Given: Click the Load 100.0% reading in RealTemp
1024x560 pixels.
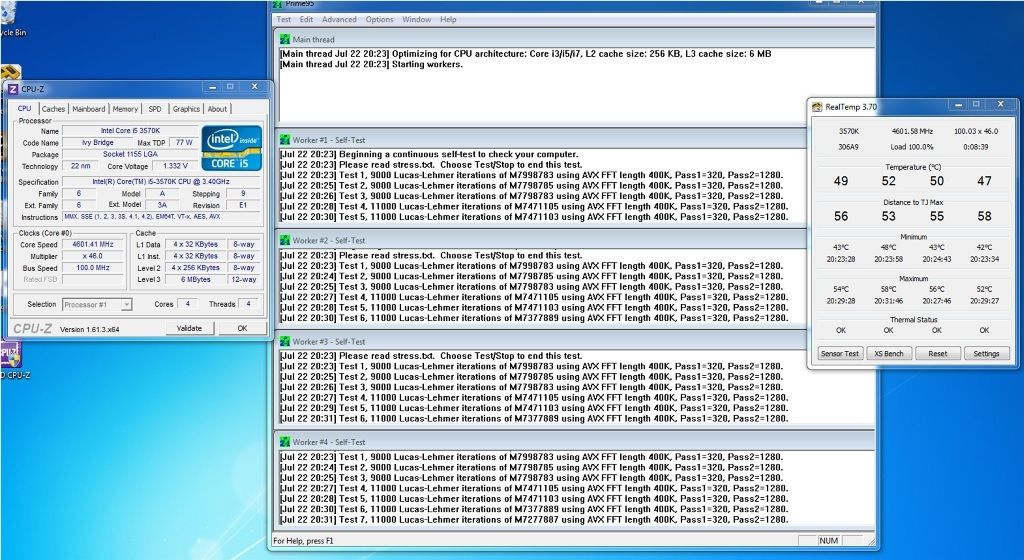Looking at the screenshot, I should pyautogui.click(x=912, y=147).
